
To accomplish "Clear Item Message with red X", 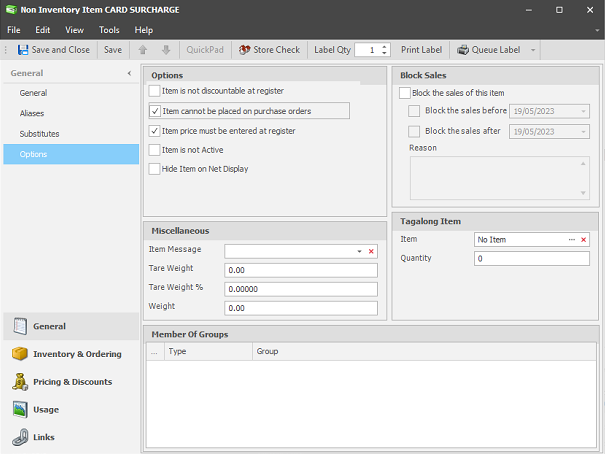I will (371, 251).
